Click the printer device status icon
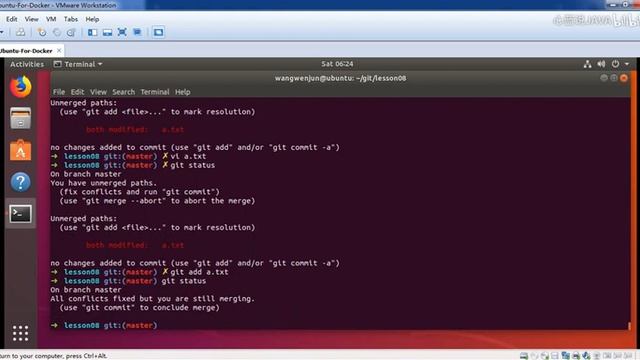Image resolution: width=640 pixels, height=360 pixels. tap(576, 356)
